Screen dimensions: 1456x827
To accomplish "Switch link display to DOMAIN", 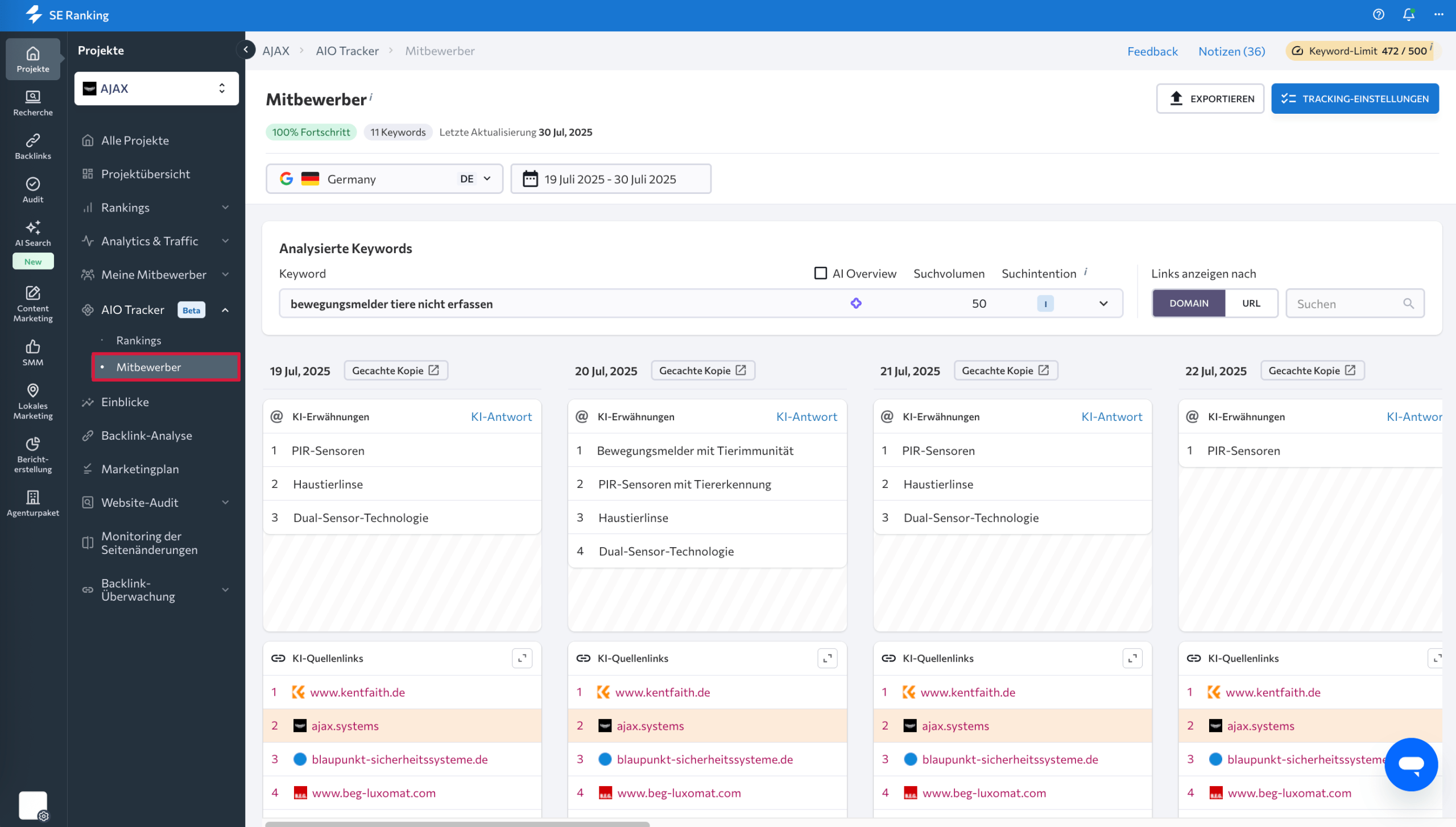I will [x=1189, y=303].
